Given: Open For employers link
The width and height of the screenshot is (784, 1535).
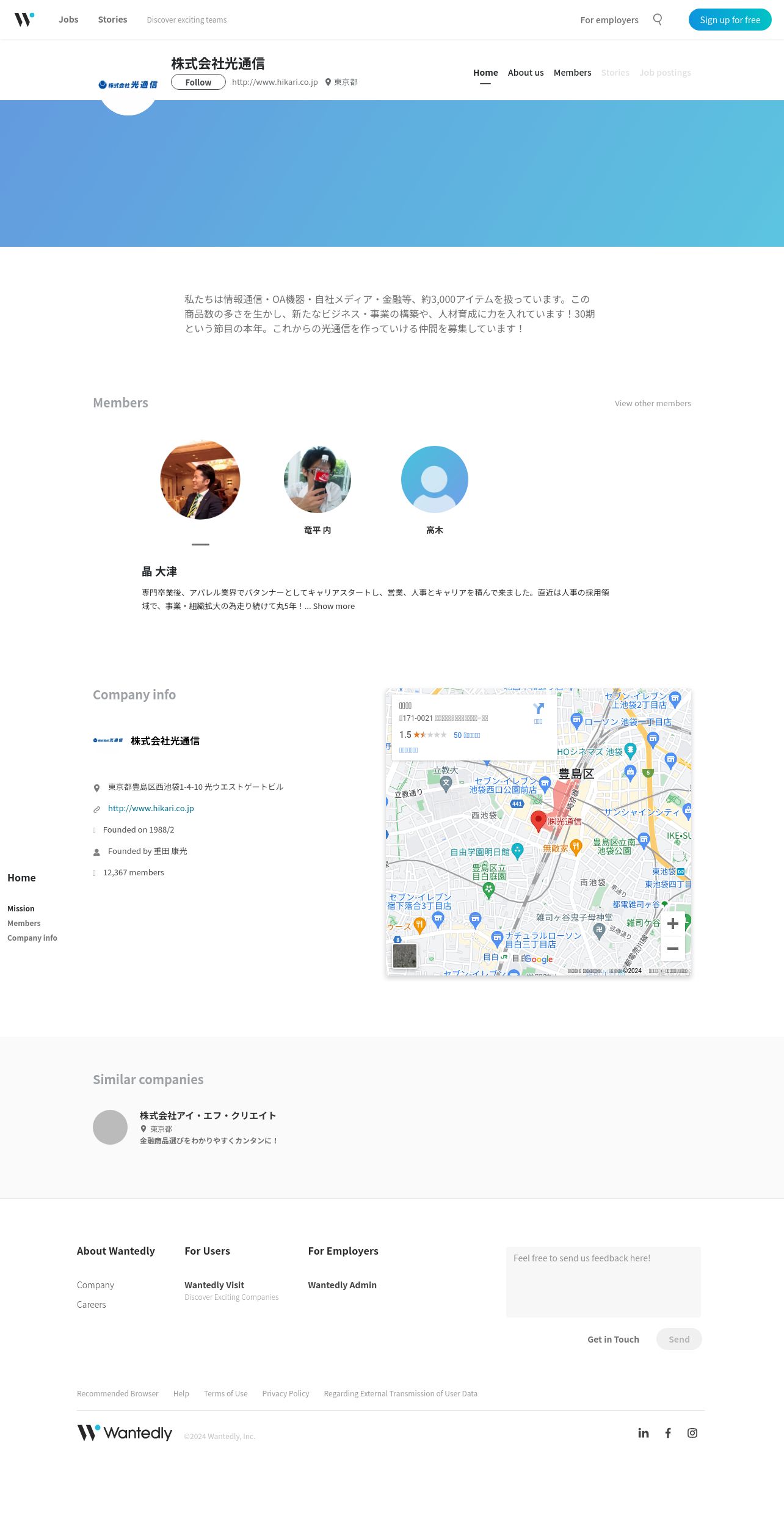Looking at the screenshot, I should click(609, 20).
